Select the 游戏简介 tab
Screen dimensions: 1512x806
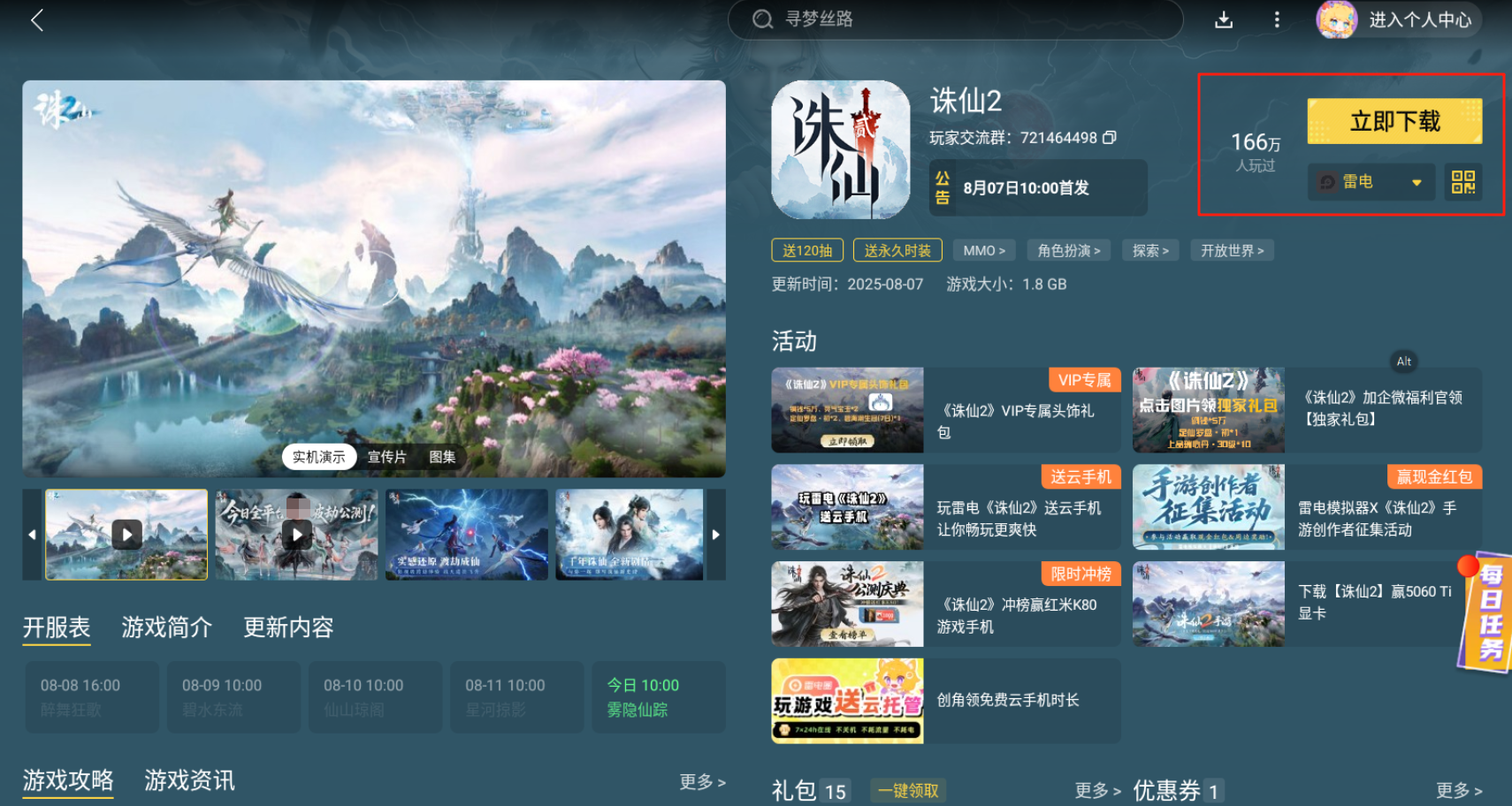point(167,627)
